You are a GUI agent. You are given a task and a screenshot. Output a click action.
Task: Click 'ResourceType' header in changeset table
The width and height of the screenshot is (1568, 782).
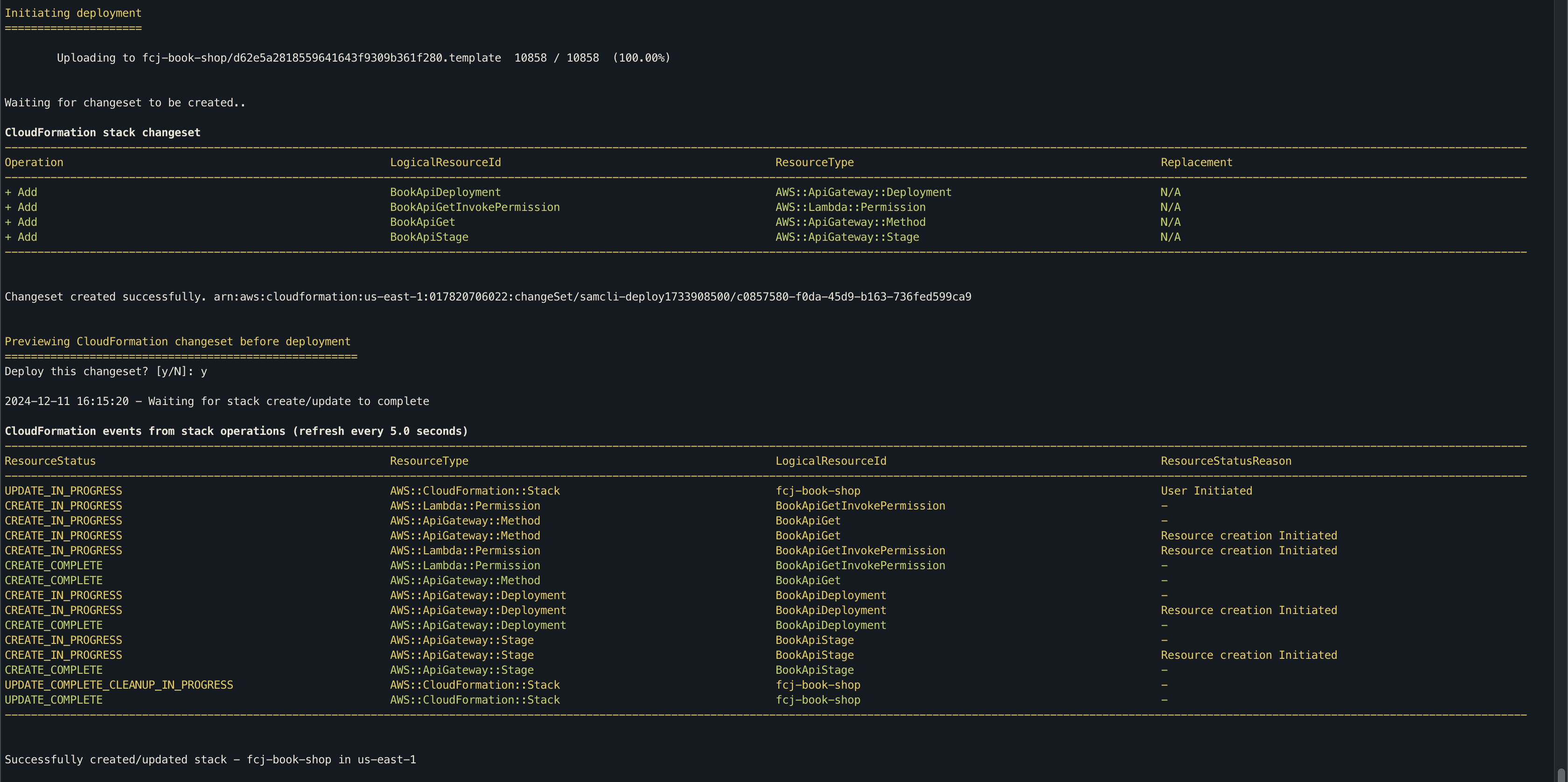pyautogui.click(x=814, y=162)
